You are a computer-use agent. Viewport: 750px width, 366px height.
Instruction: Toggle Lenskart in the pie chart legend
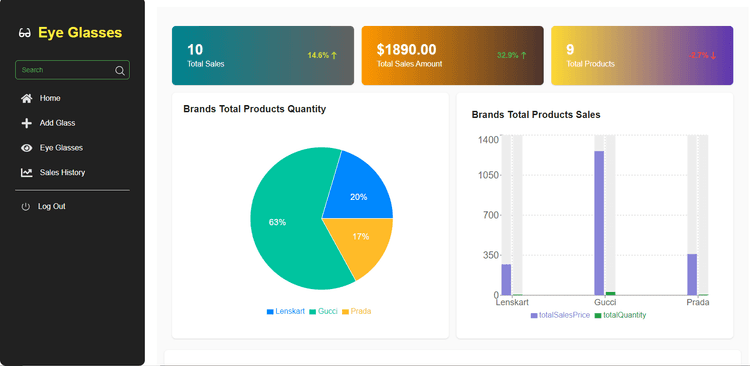point(286,311)
